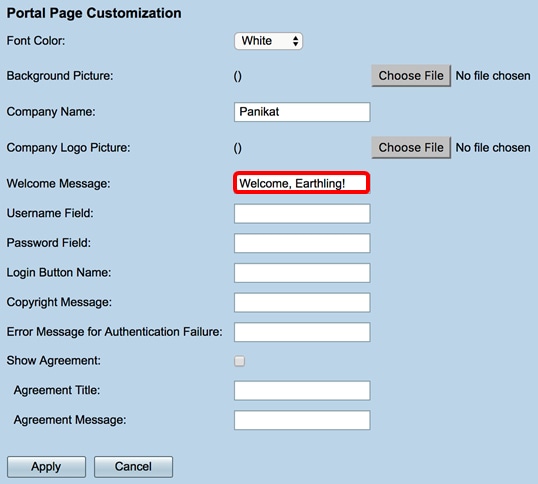The width and height of the screenshot is (538, 484).
Task: Select the 'Company Logo Picture:' label
Action: pos(68,148)
